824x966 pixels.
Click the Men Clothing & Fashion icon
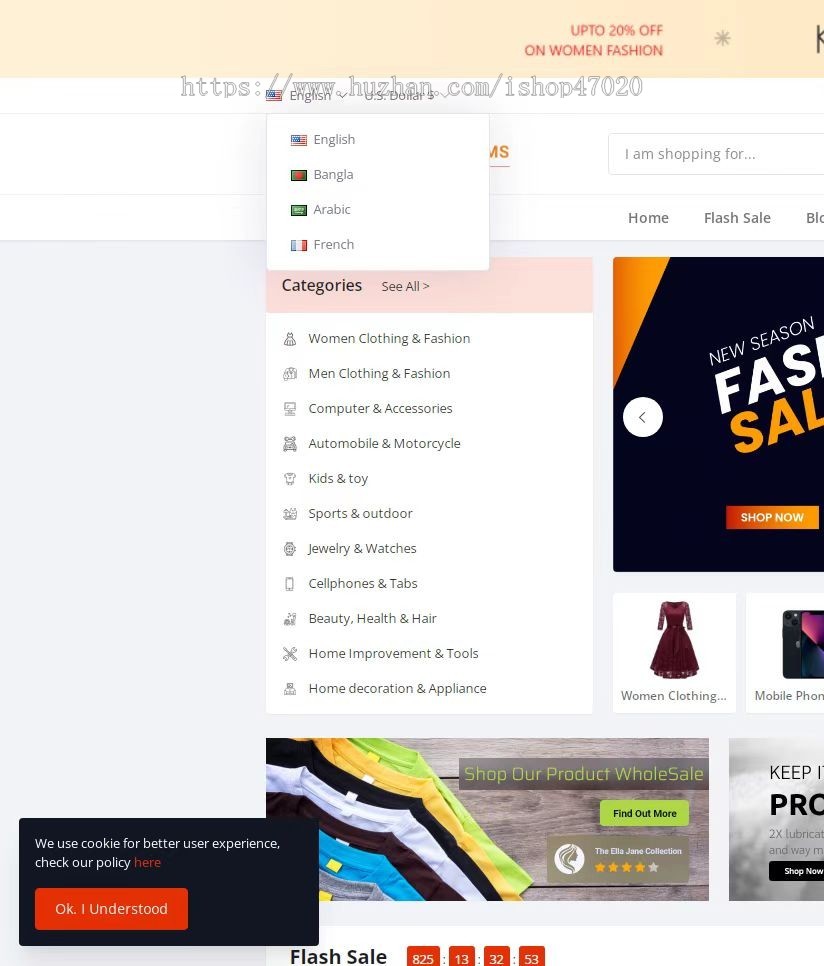click(x=289, y=374)
